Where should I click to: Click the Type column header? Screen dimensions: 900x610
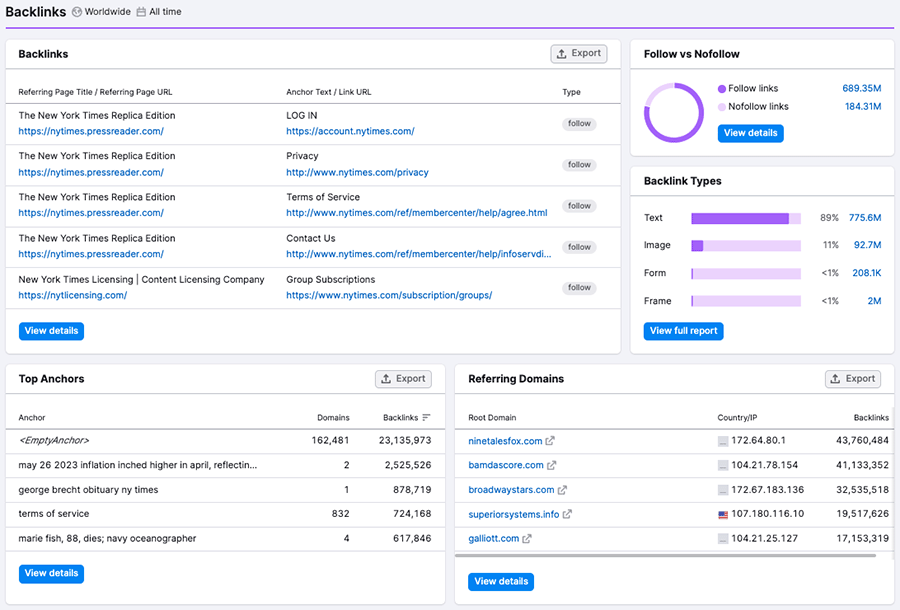point(571,92)
